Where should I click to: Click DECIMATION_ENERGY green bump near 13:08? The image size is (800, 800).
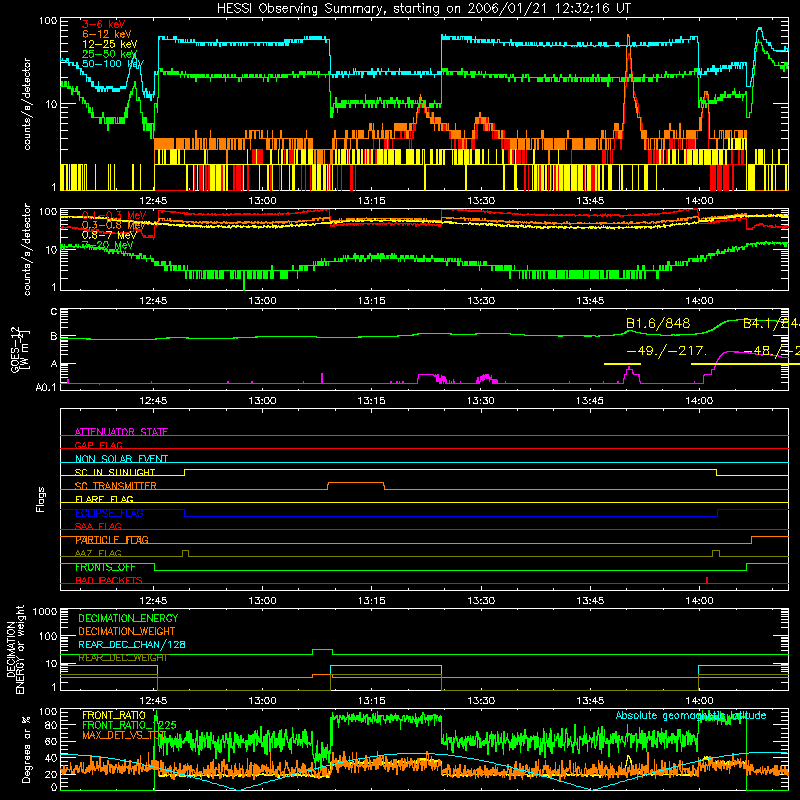322,650
